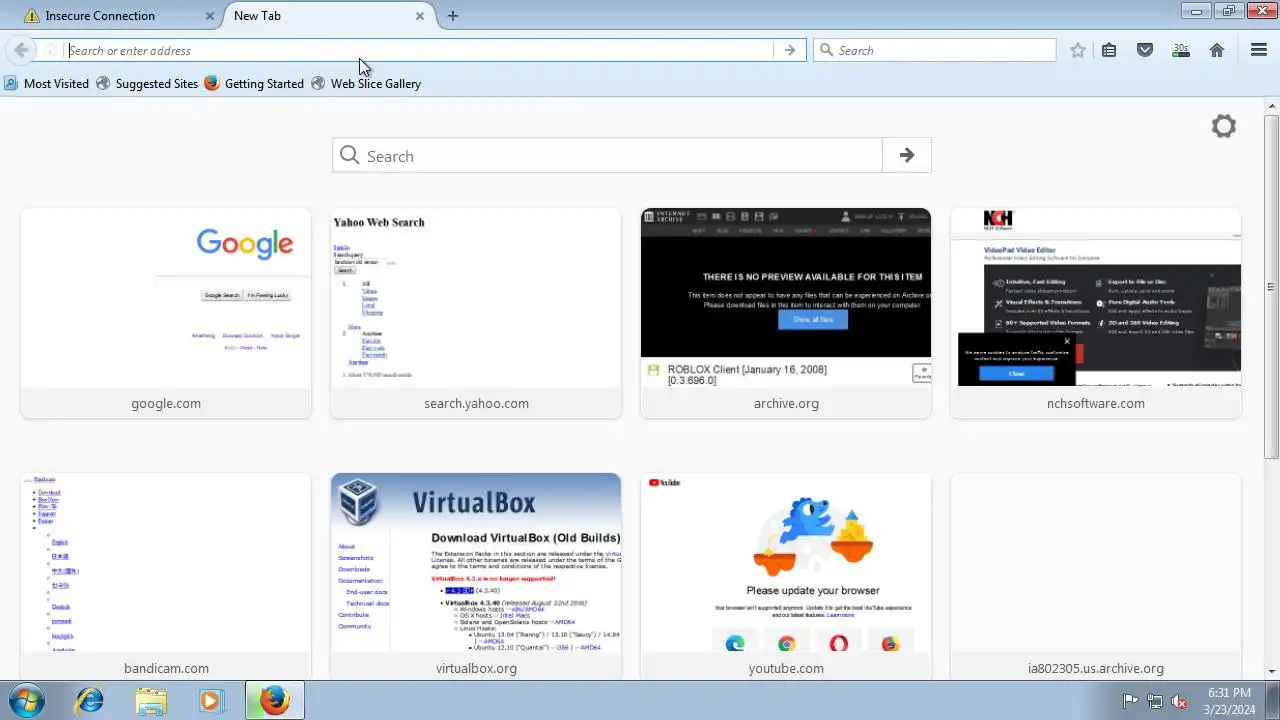1280x720 pixels.
Task: Click the nchsoftware.com label text
Action: coord(1096,404)
